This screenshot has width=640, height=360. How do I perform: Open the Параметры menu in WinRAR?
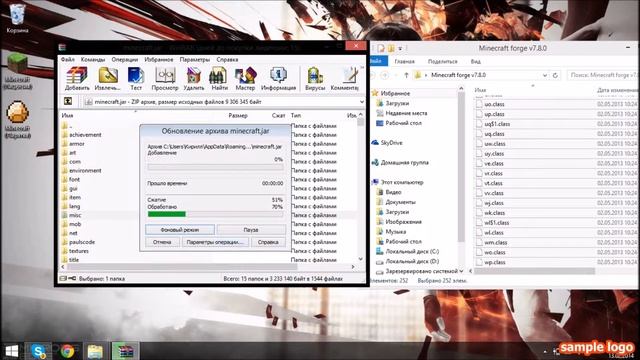(195, 60)
